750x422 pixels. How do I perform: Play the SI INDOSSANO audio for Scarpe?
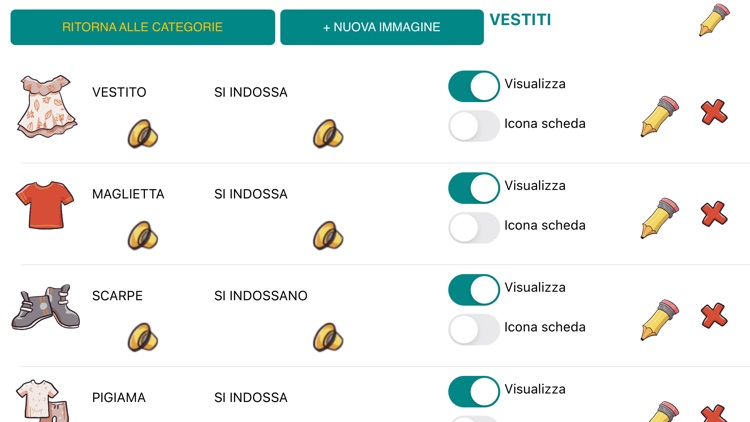328,337
